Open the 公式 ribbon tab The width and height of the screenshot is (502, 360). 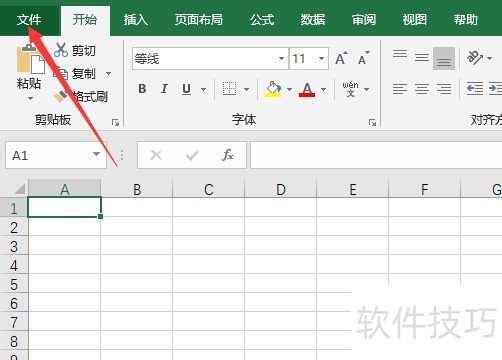coord(262,20)
